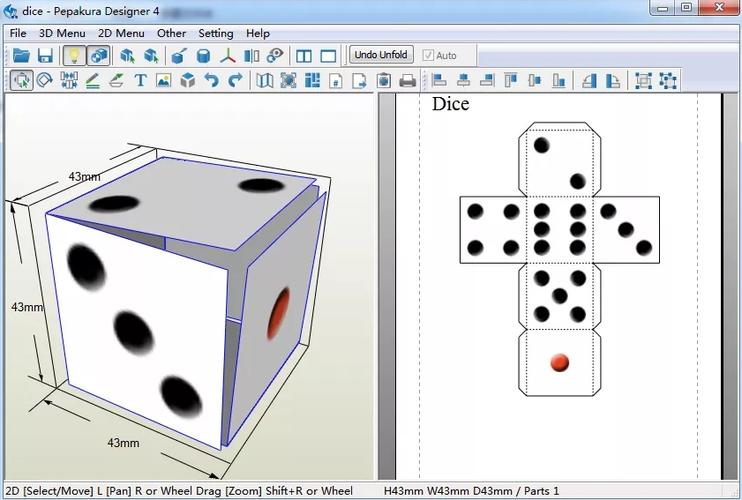The height and width of the screenshot is (500, 742).
Task: Select the Text tool (T icon)
Action: [x=141, y=80]
